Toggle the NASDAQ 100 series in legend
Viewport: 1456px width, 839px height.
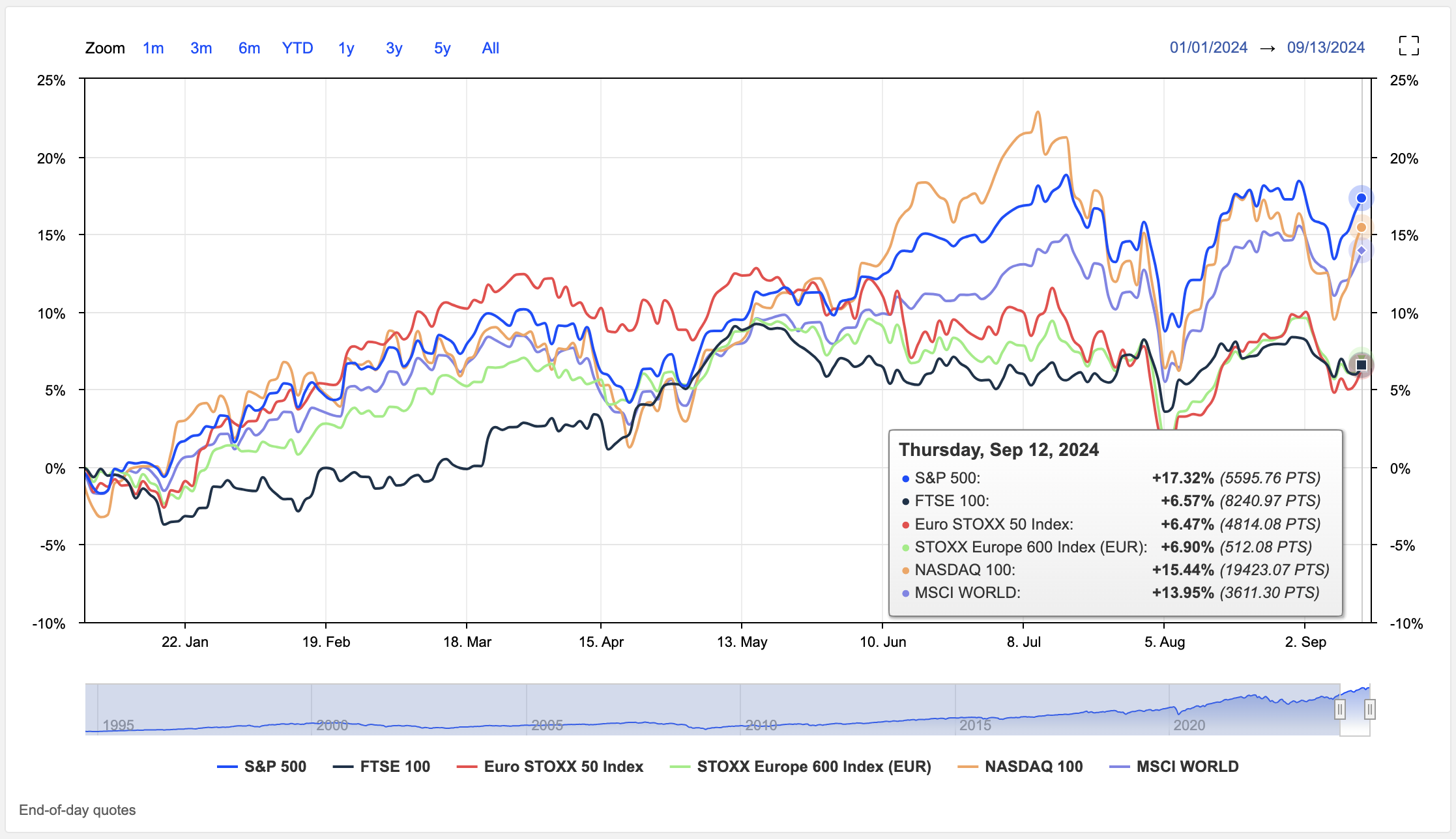click(1020, 767)
